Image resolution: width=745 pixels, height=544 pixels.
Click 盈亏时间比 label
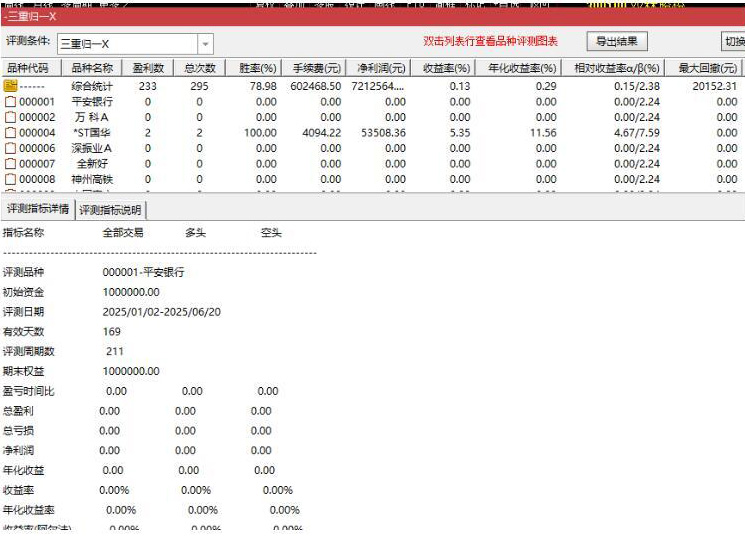coord(29,391)
